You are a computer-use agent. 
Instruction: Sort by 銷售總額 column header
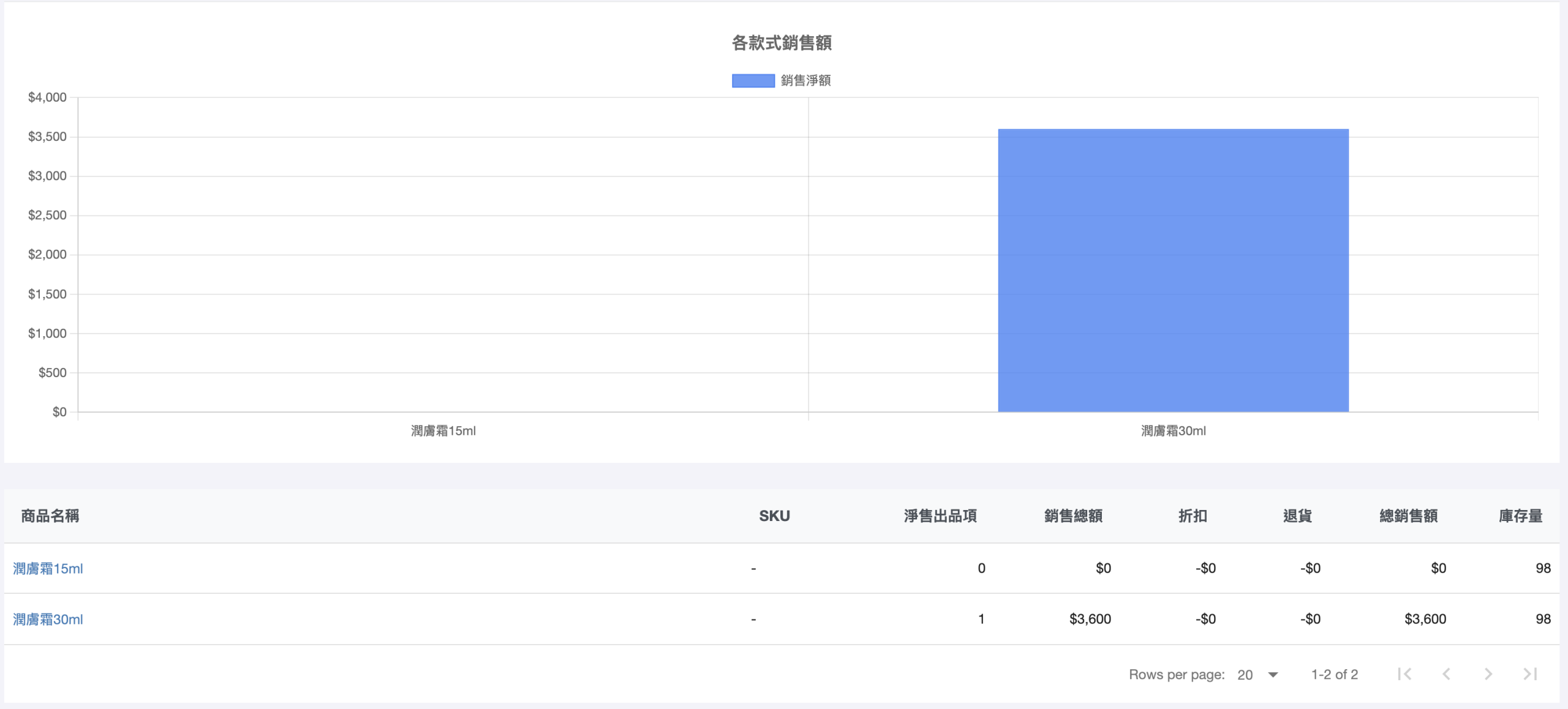tap(1073, 516)
